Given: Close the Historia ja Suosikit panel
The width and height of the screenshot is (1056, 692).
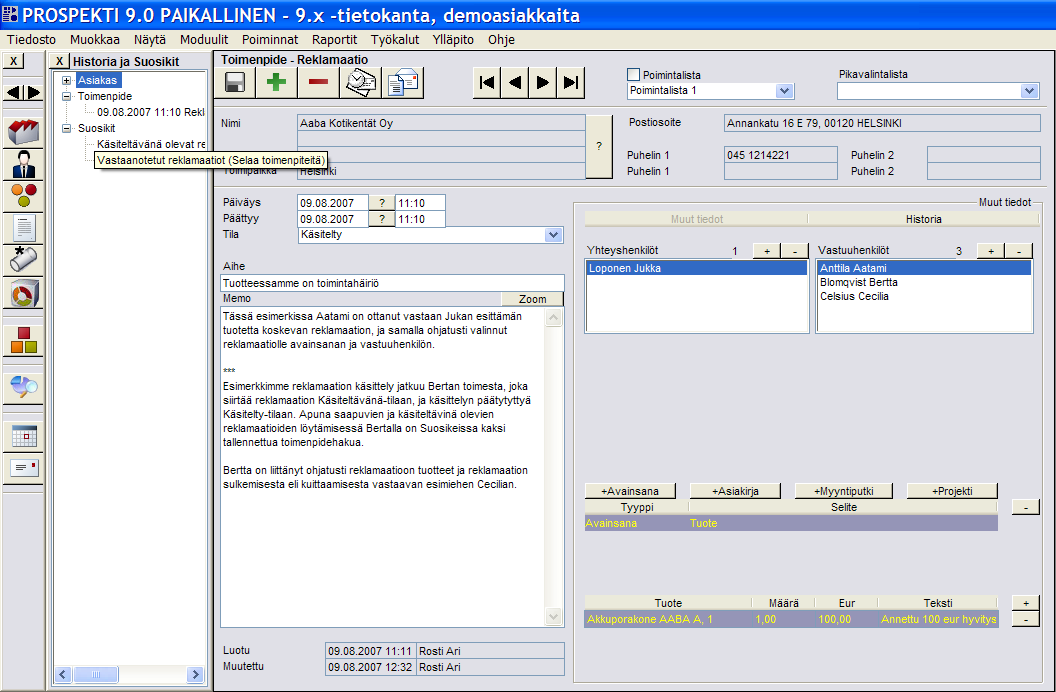Looking at the screenshot, I should tap(59, 61).
